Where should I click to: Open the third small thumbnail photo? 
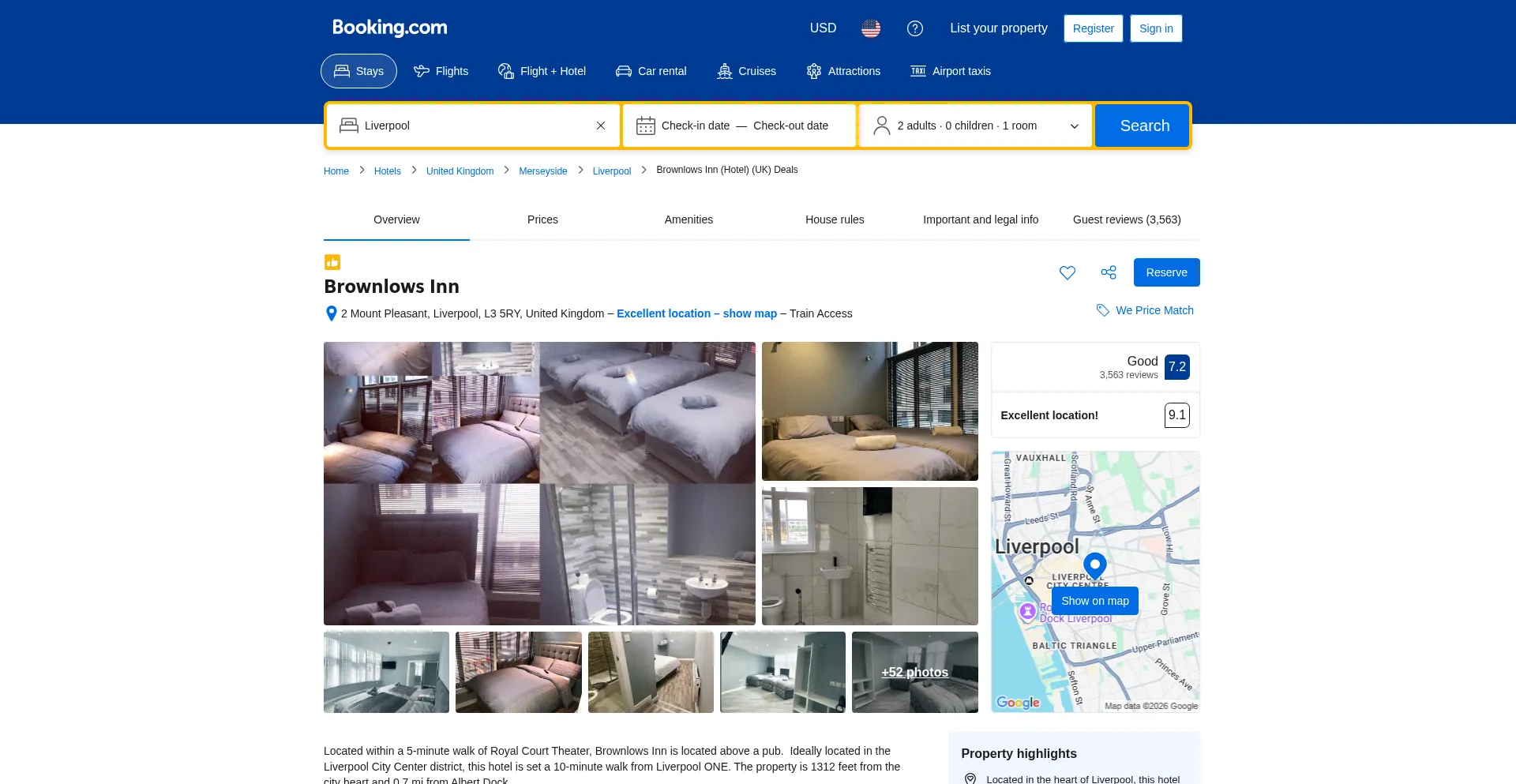coord(651,672)
